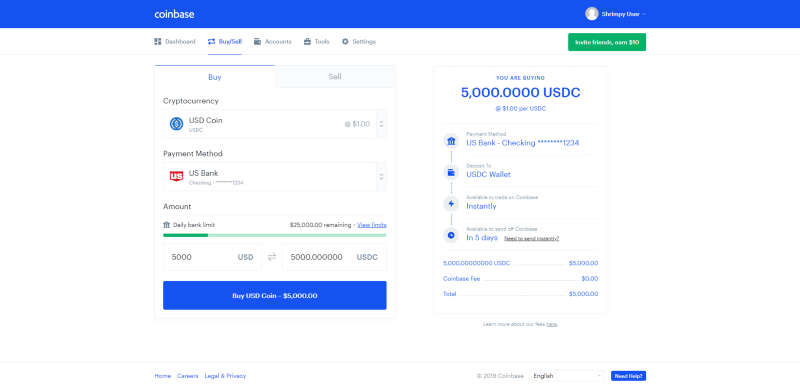This screenshot has width=800, height=388.
Task: Click the bank icon next to Payment Method summary
Action: [451, 141]
